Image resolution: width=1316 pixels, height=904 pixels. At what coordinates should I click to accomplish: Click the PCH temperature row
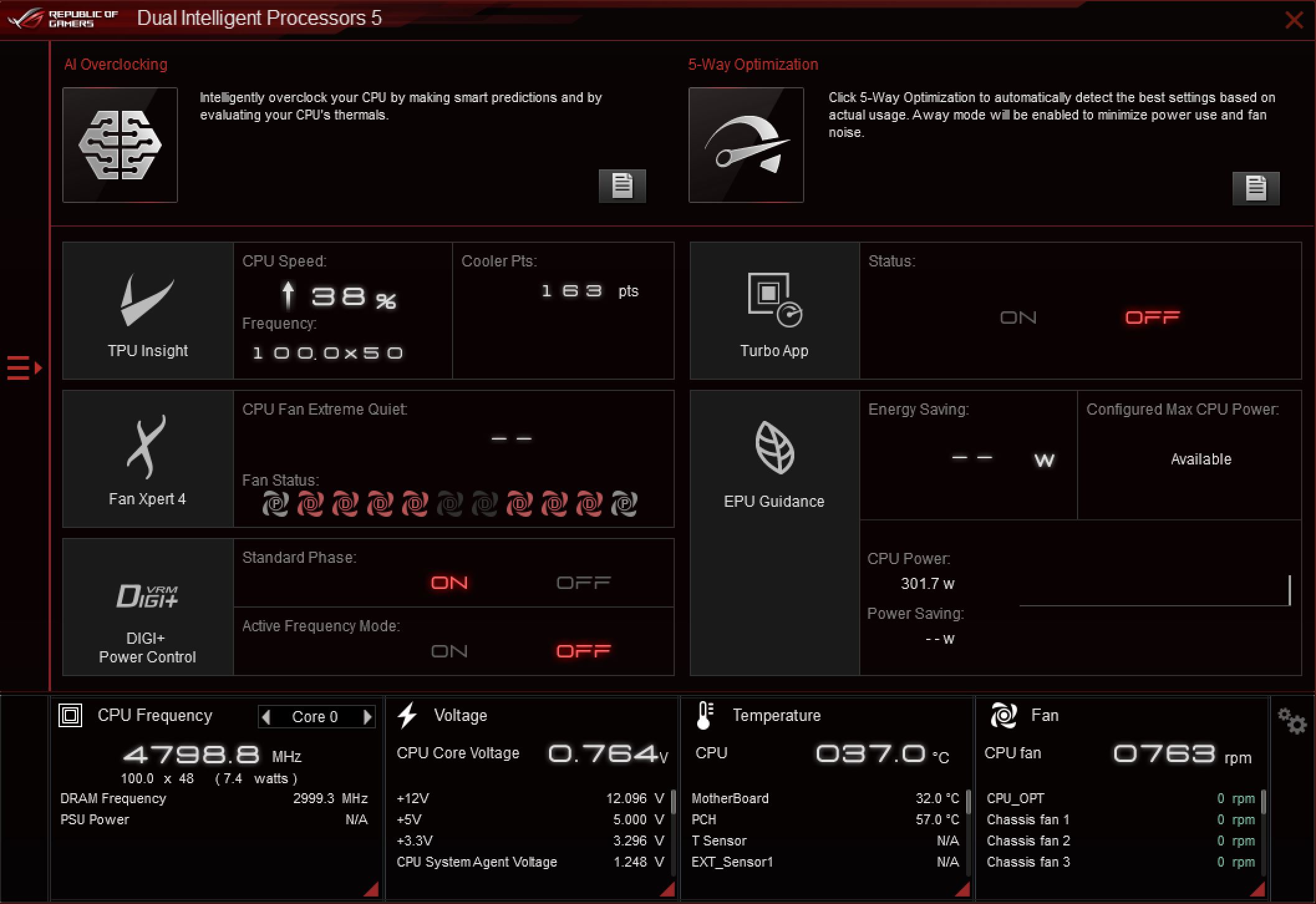point(825,820)
